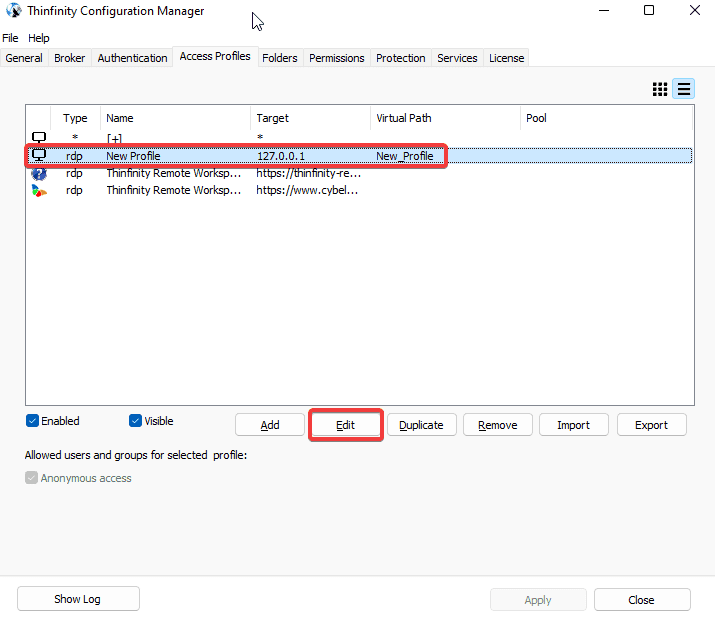Edit the selected profile
This screenshot has width=715, height=620.
(345, 425)
